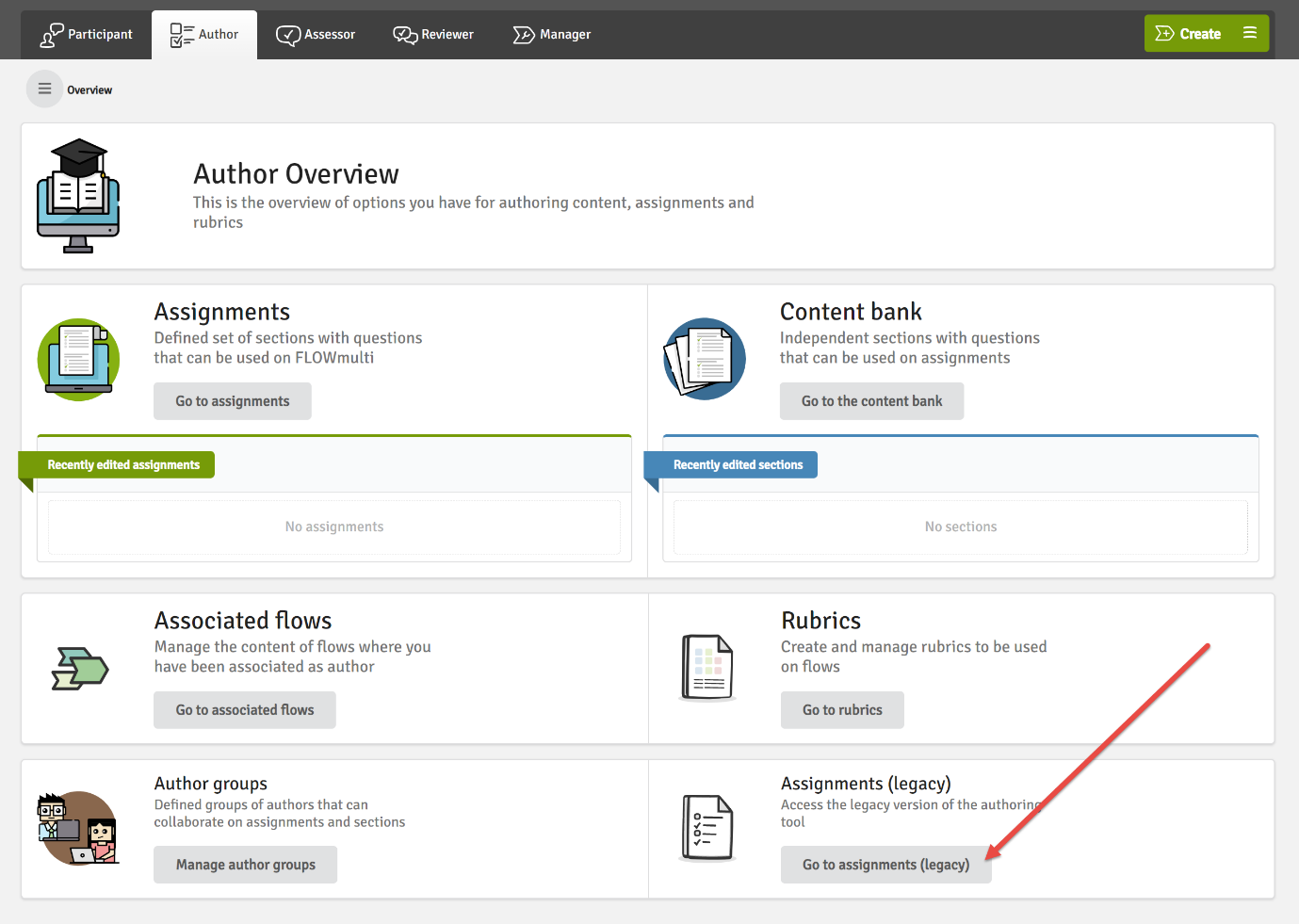Open the Assessor tab
The width and height of the screenshot is (1299, 924).
coord(316,35)
